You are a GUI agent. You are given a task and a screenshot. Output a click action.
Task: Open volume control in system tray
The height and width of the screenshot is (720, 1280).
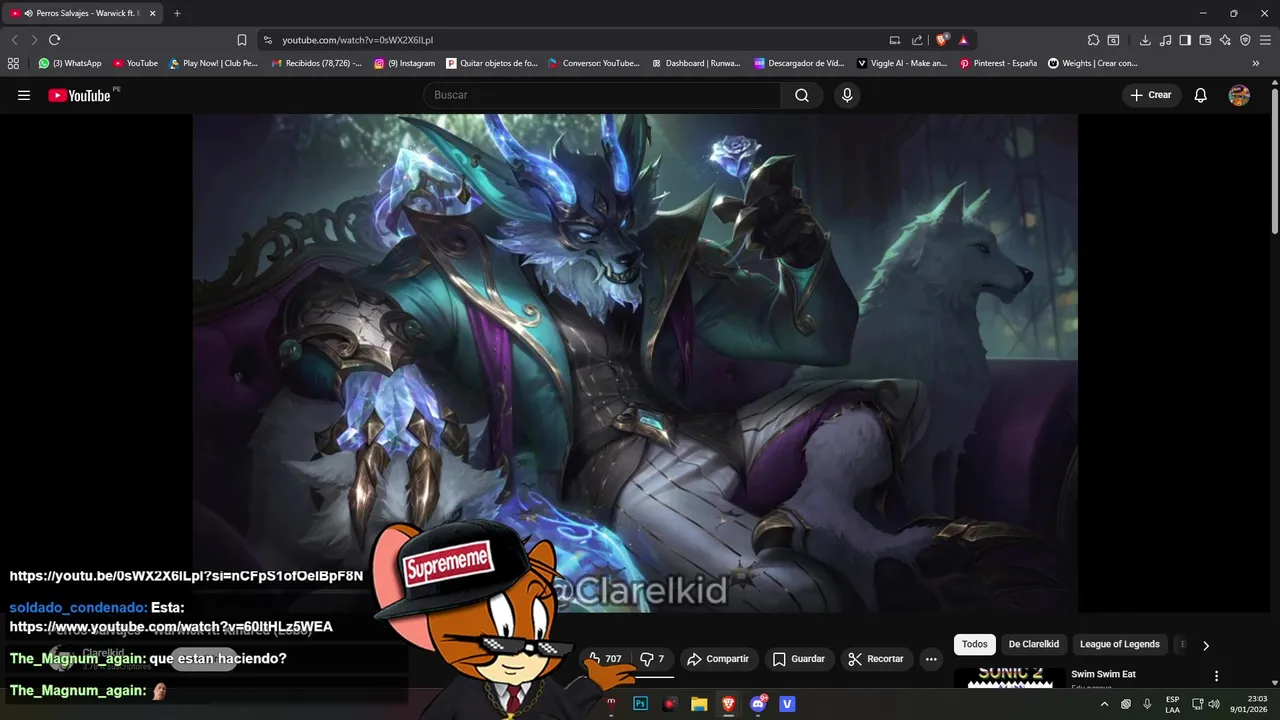pyautogui.click(x=1214, y=704)
